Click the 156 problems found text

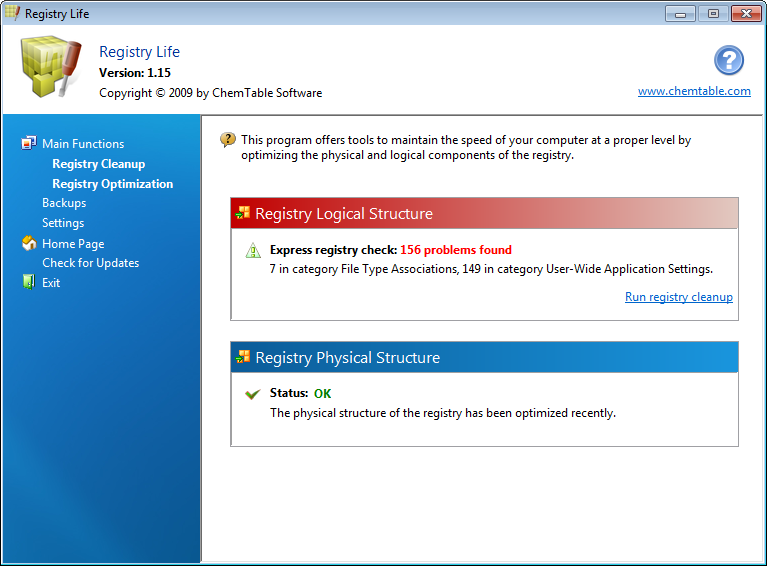coord(456,250)
